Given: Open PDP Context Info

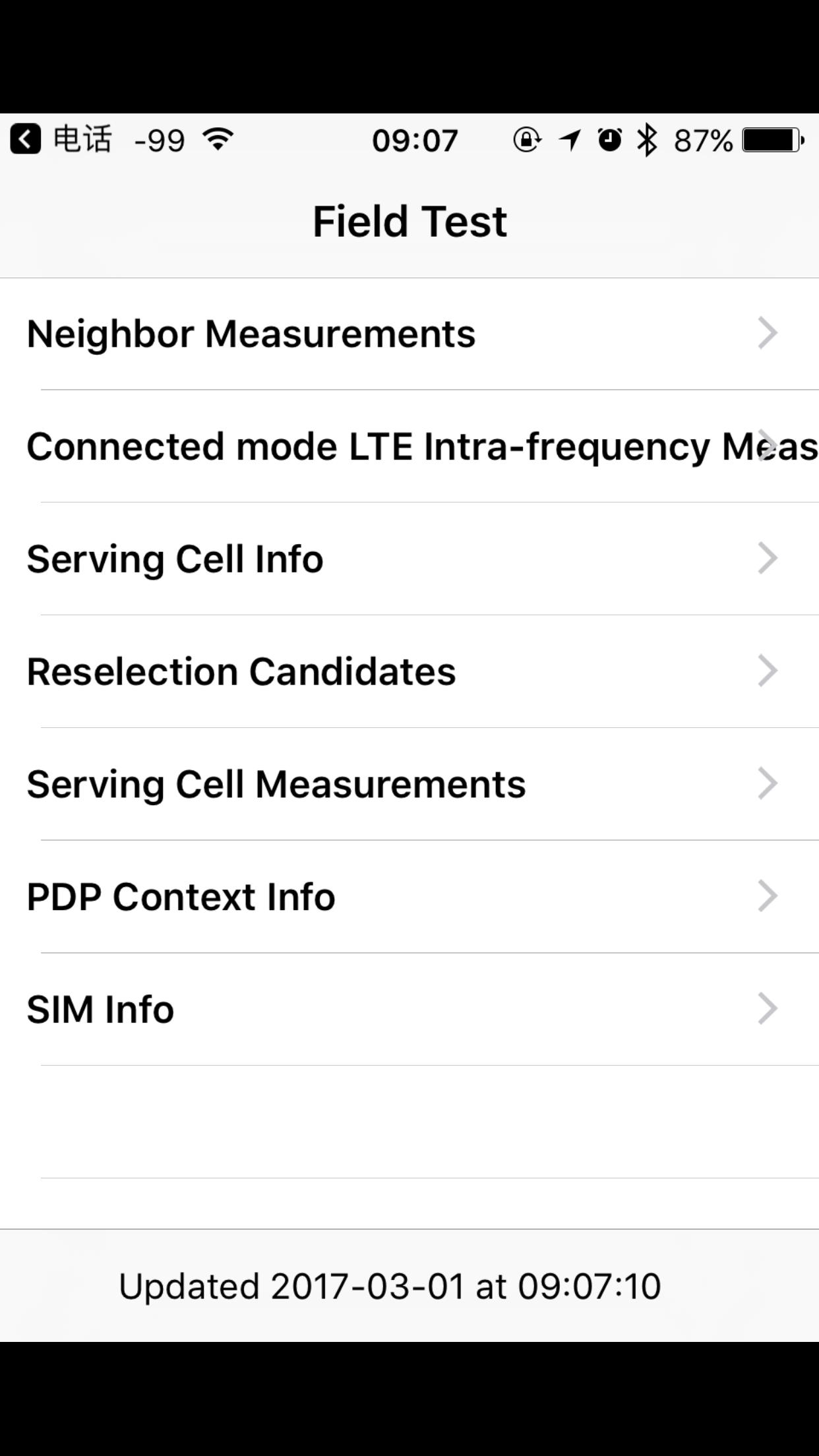Looking at the screenshot, I should point(181,897).
